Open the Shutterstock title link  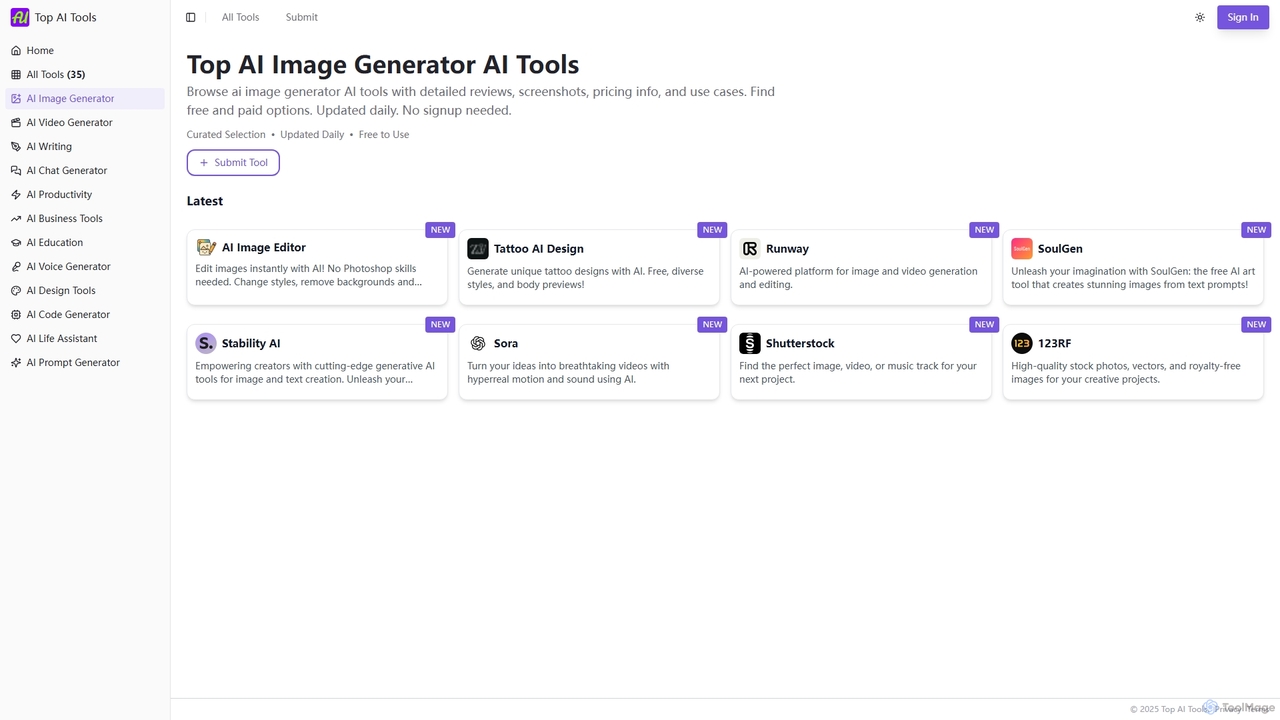pos(800,343)
